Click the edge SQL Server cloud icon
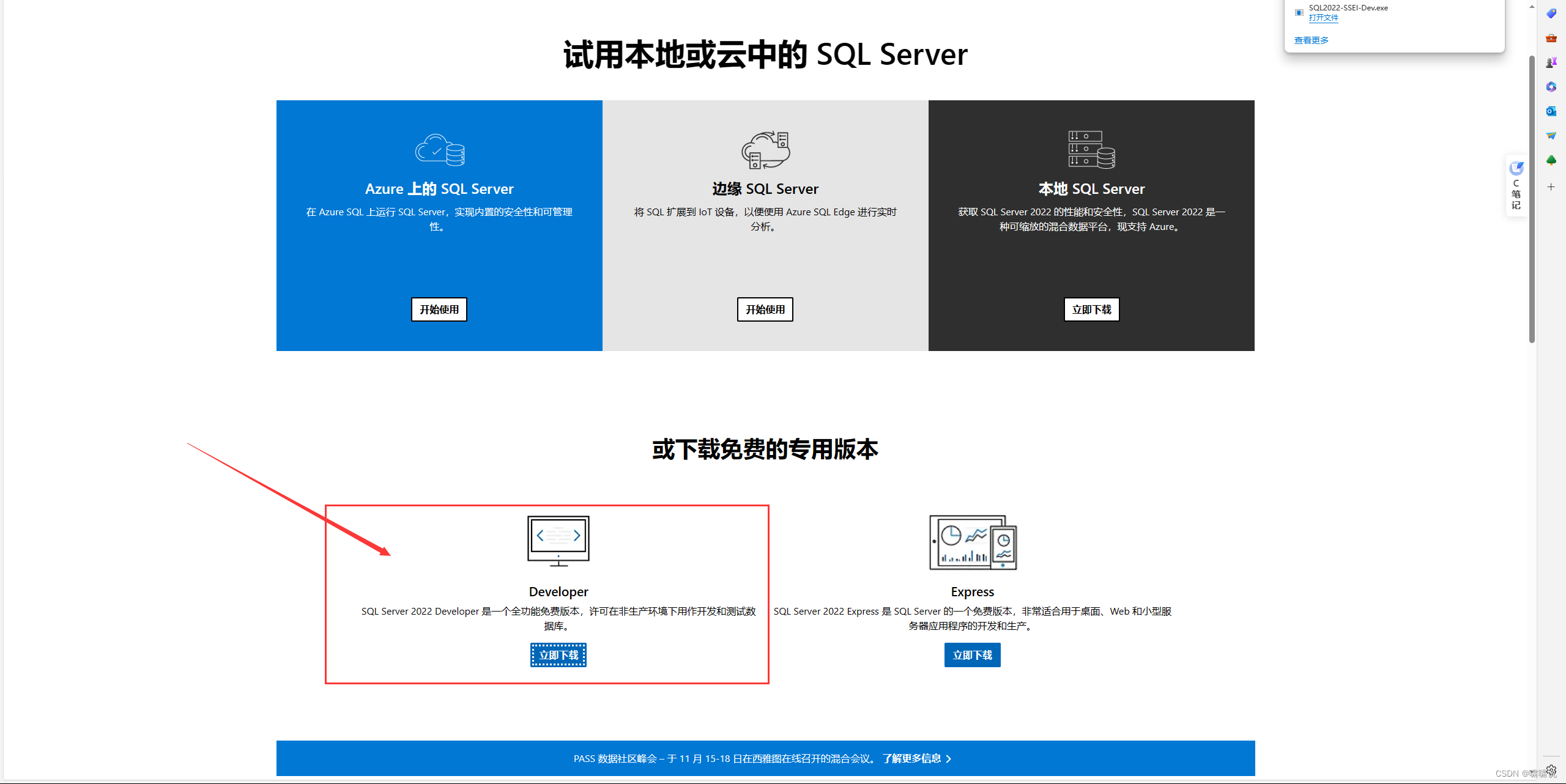Image resolution: width=1566 pixels, height=784 pixels. (765, 150)
